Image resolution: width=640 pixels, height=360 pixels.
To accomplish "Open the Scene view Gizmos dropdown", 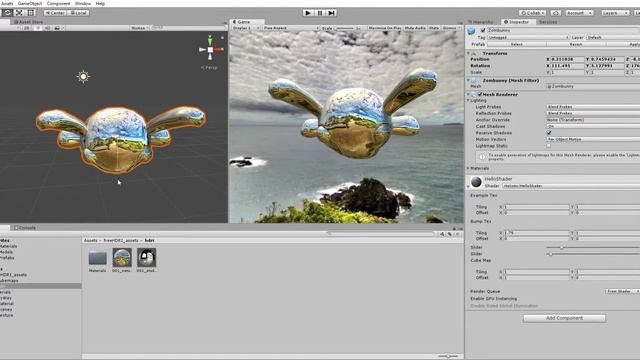I will (x=139, y=28).
